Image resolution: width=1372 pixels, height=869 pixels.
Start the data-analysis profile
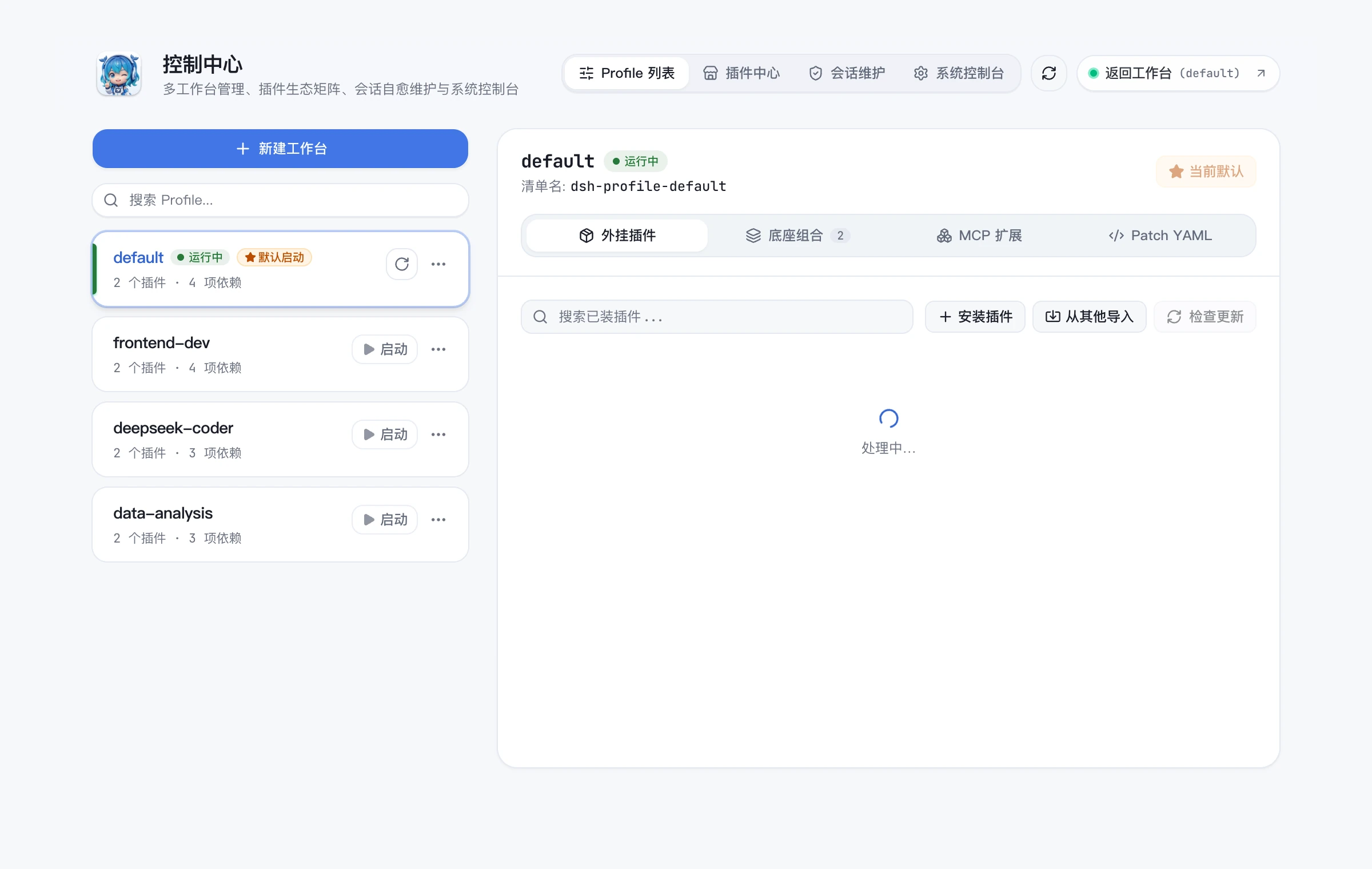[x=385, y=520]
